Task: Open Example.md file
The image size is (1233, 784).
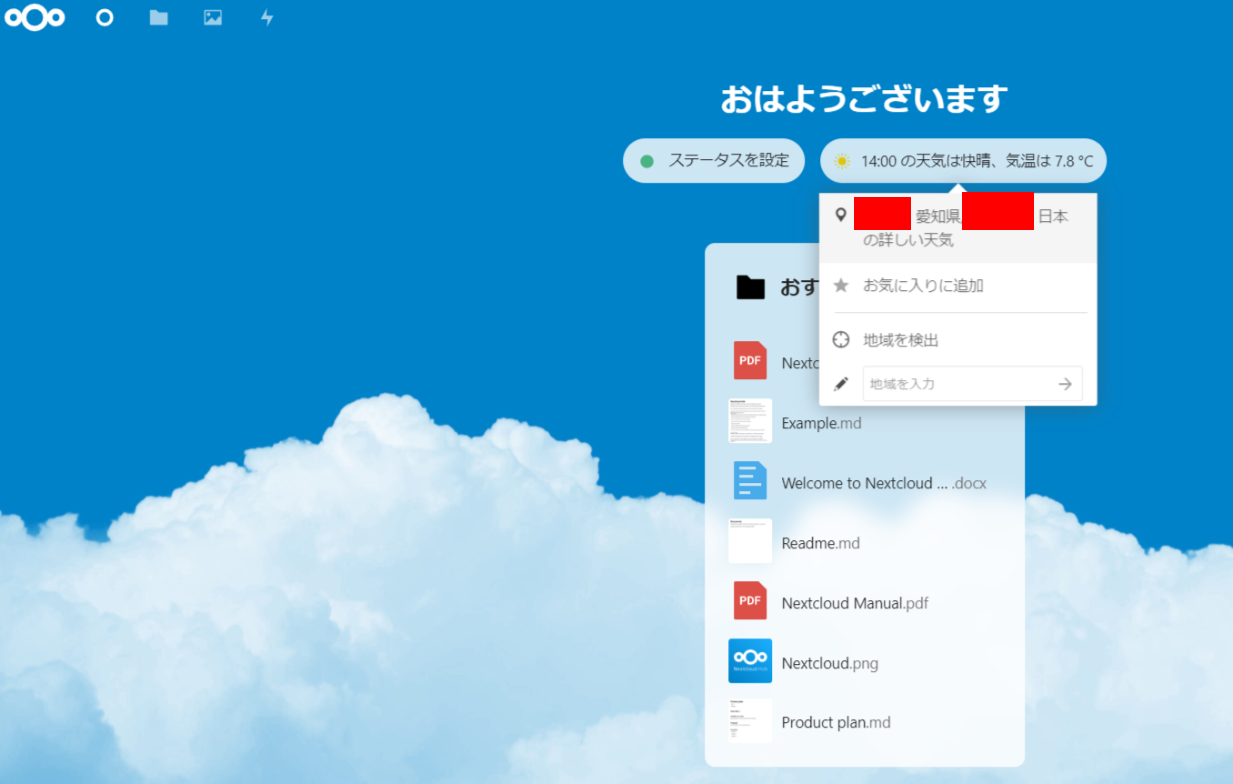Action: (865, 423)
